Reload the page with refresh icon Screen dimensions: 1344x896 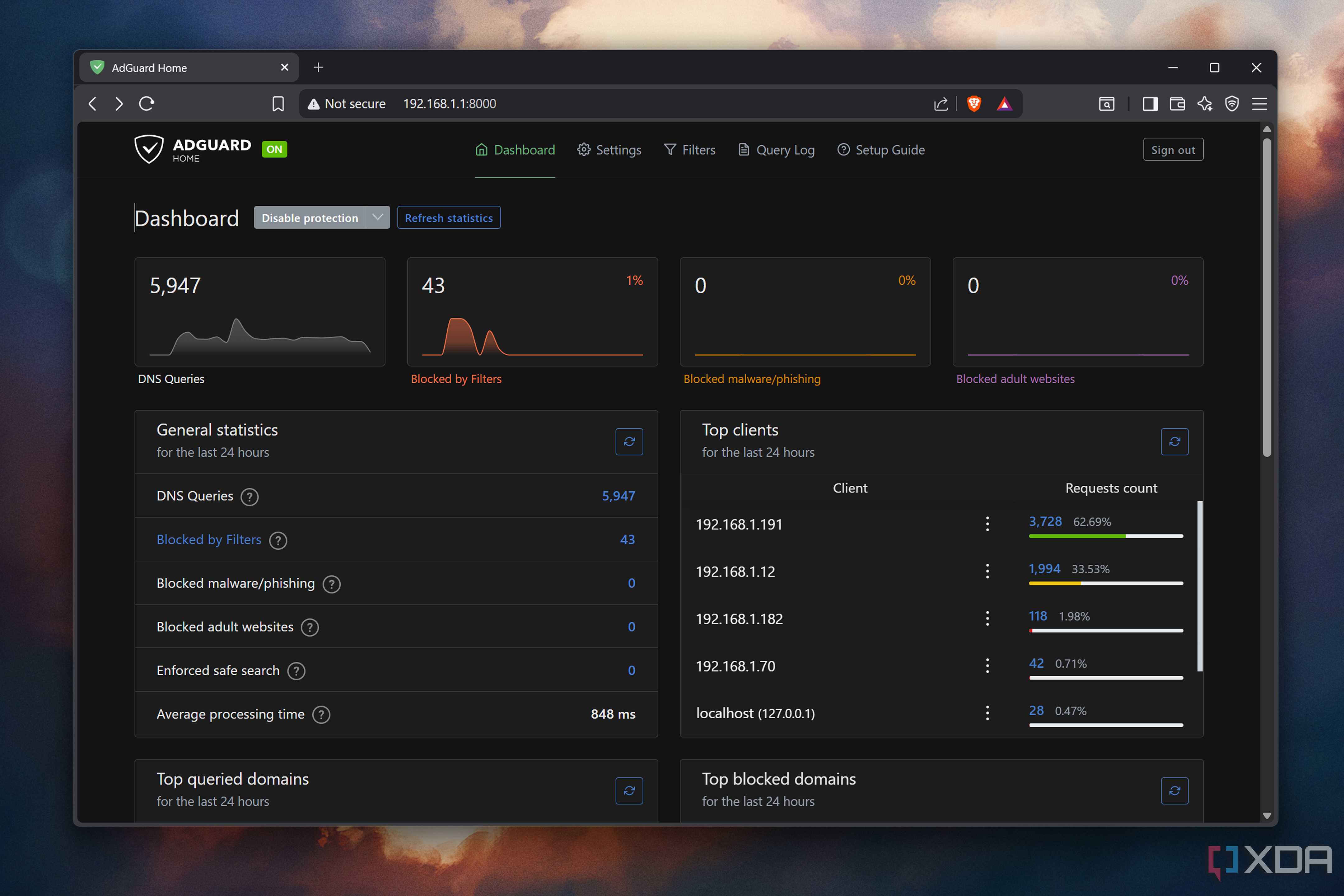point(146,103)
